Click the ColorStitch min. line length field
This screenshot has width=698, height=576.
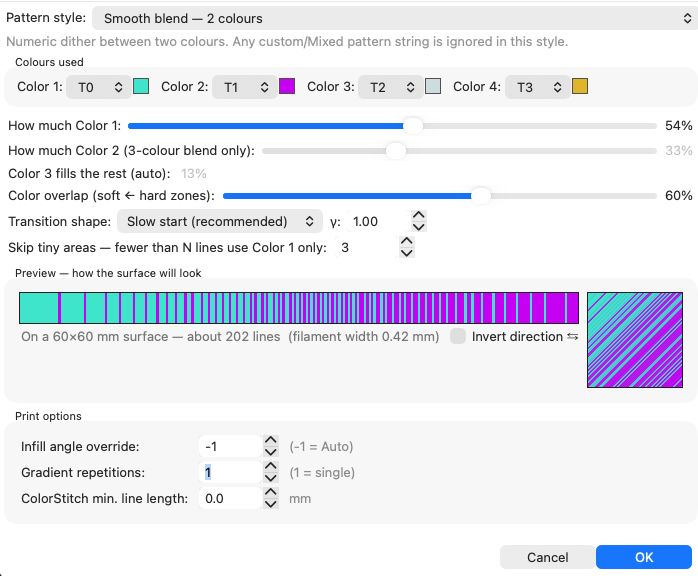point(230,498)
